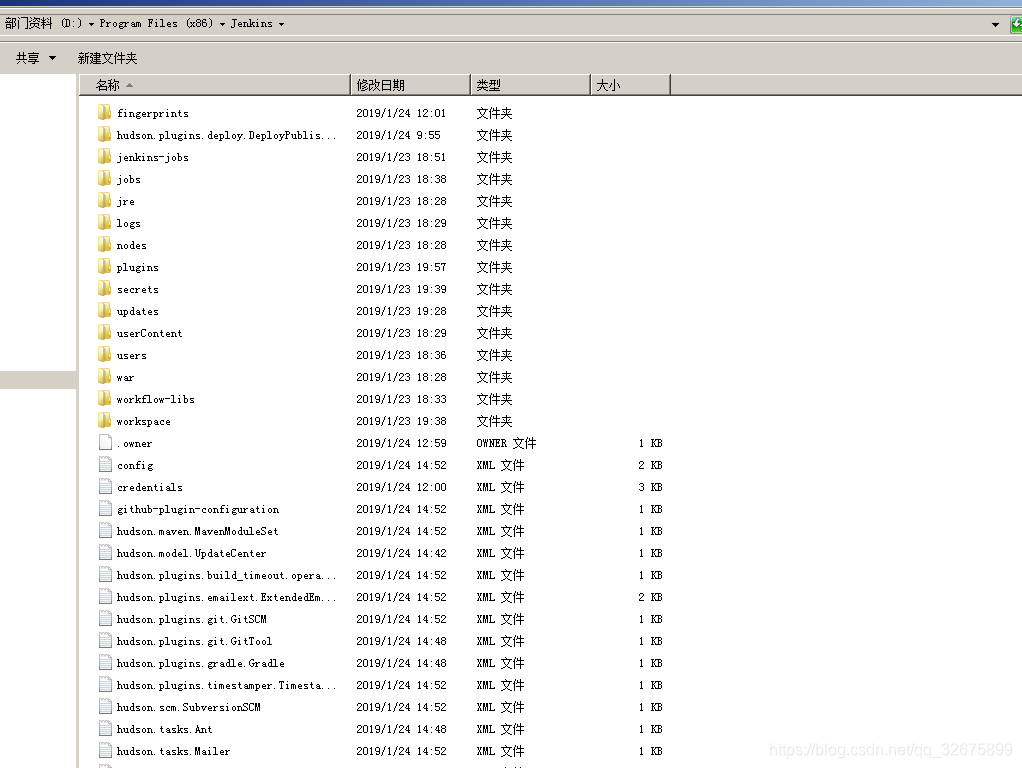
Task: Select the war folder icon
Action: tap(104, 377)
